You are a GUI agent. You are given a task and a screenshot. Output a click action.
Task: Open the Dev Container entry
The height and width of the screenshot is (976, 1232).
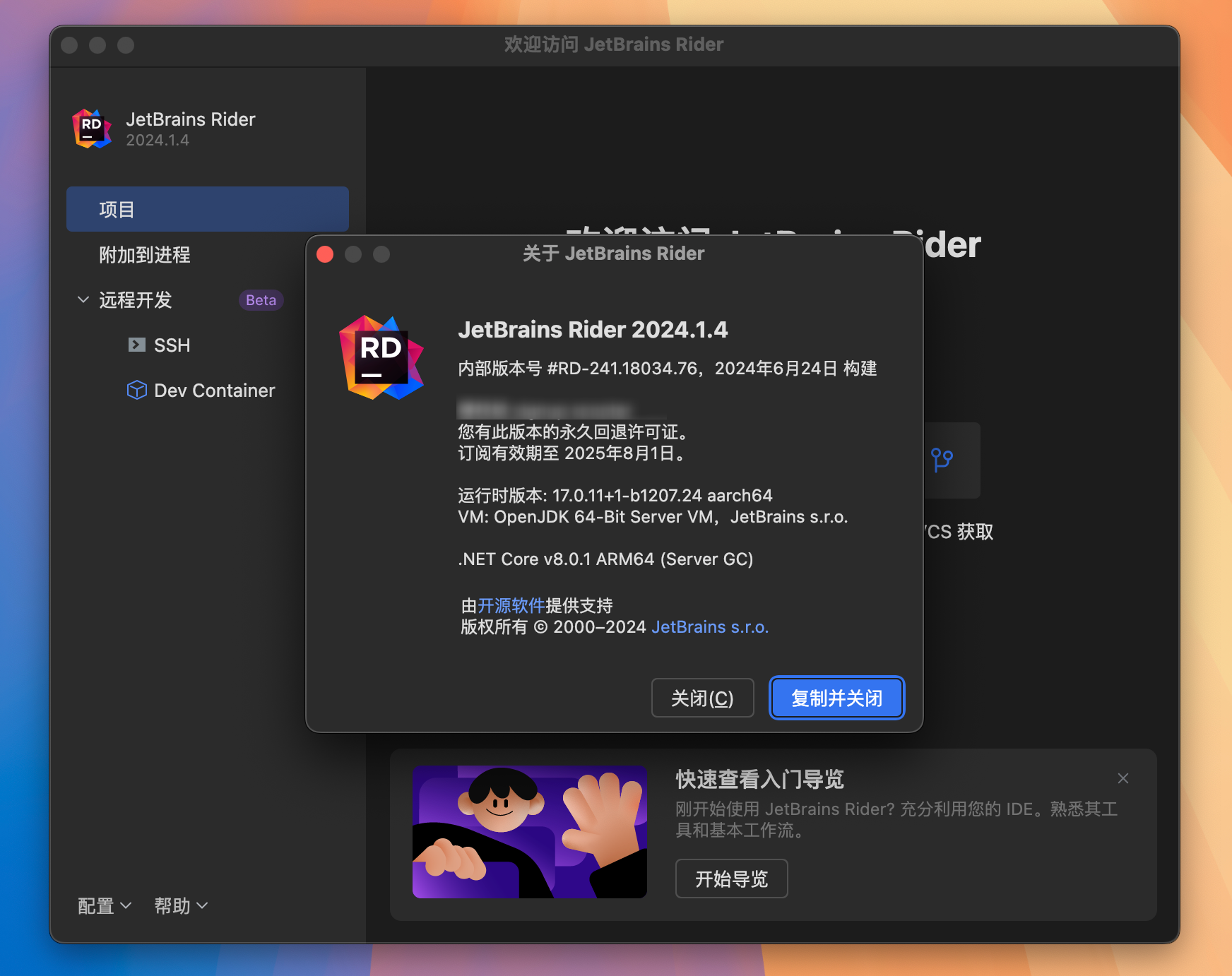[214, 390]
